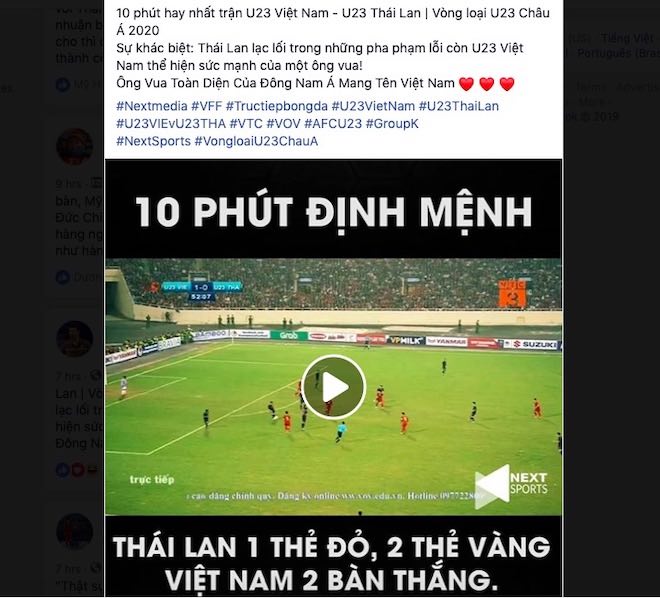Open the #GroupK hashtag
This screenshot has height=598, width=660.
click(x=392, y=124)
